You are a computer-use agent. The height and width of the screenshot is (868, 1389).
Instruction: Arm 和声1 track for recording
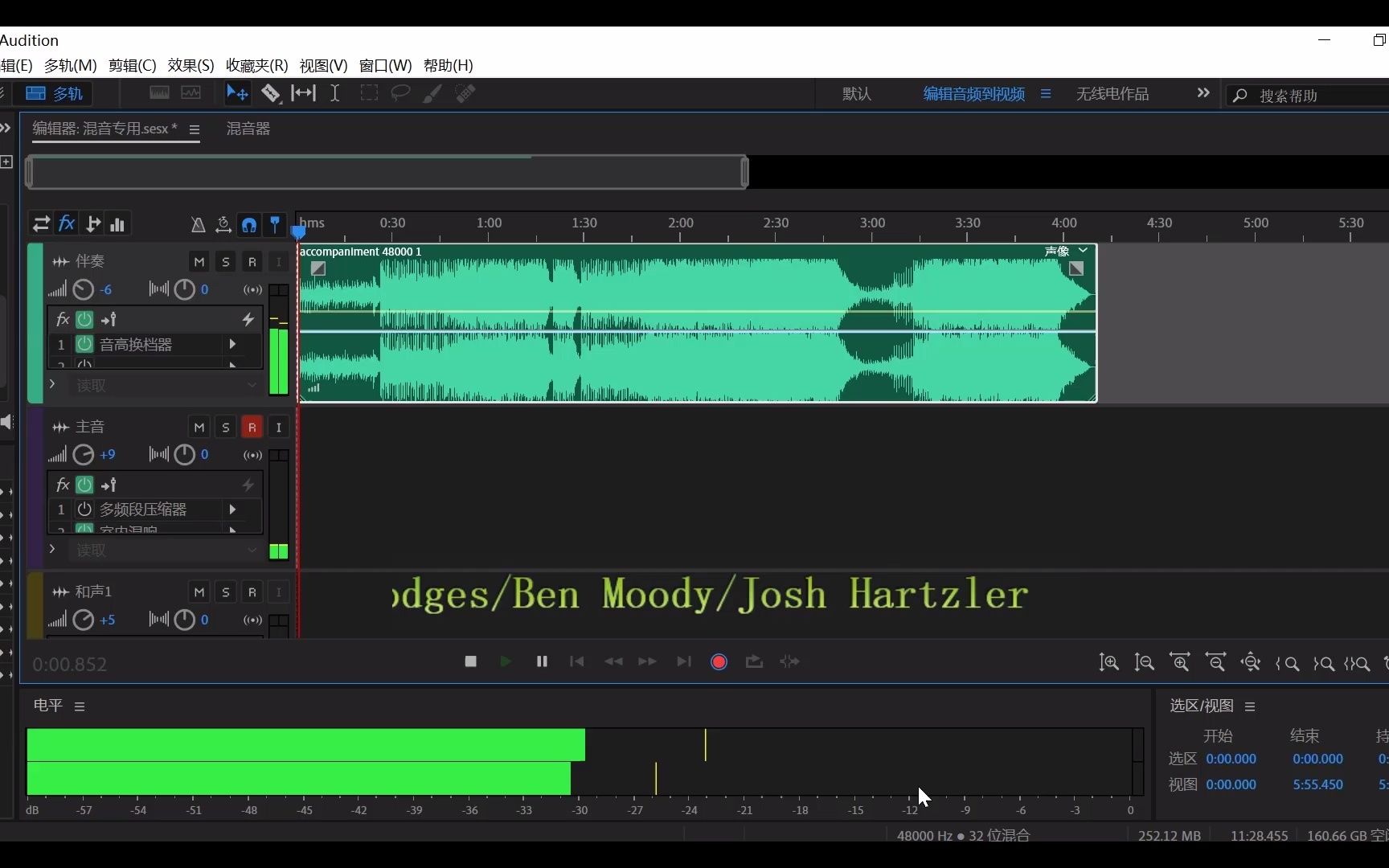[252, 592]
